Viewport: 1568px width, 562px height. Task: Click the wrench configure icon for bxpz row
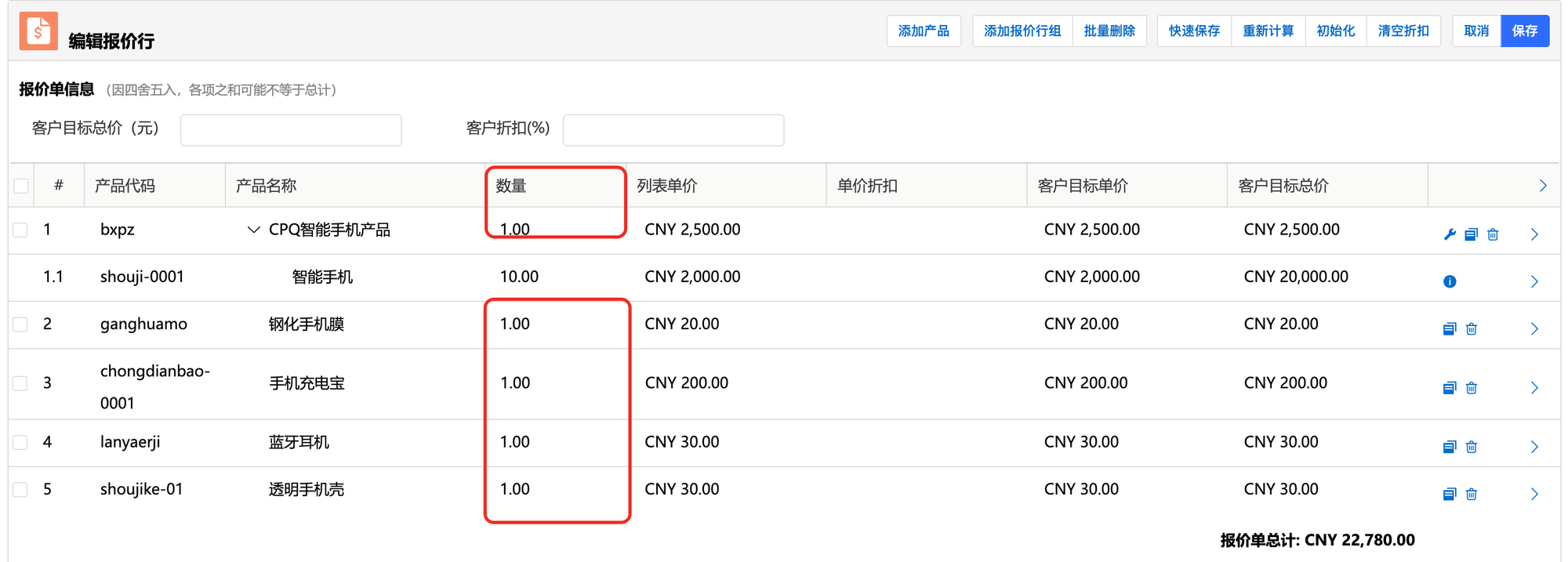pos(1449,234)
